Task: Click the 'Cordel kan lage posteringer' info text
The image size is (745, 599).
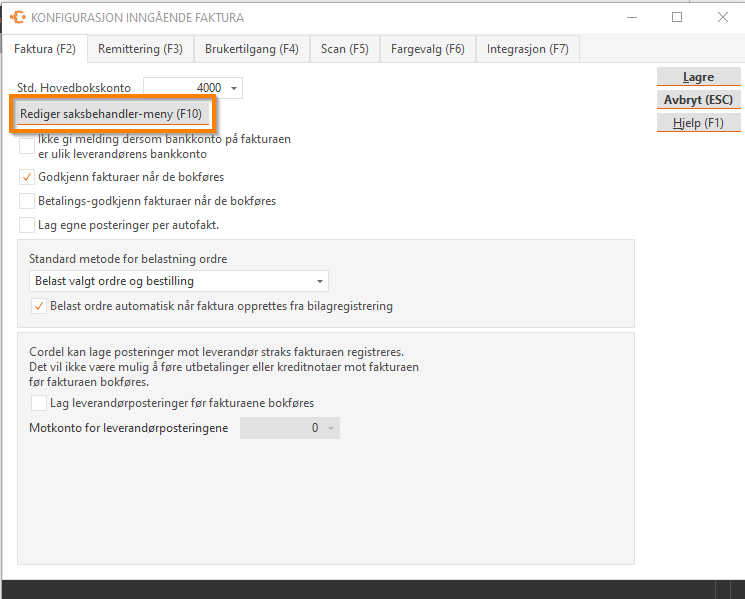Action: point(224,367)
